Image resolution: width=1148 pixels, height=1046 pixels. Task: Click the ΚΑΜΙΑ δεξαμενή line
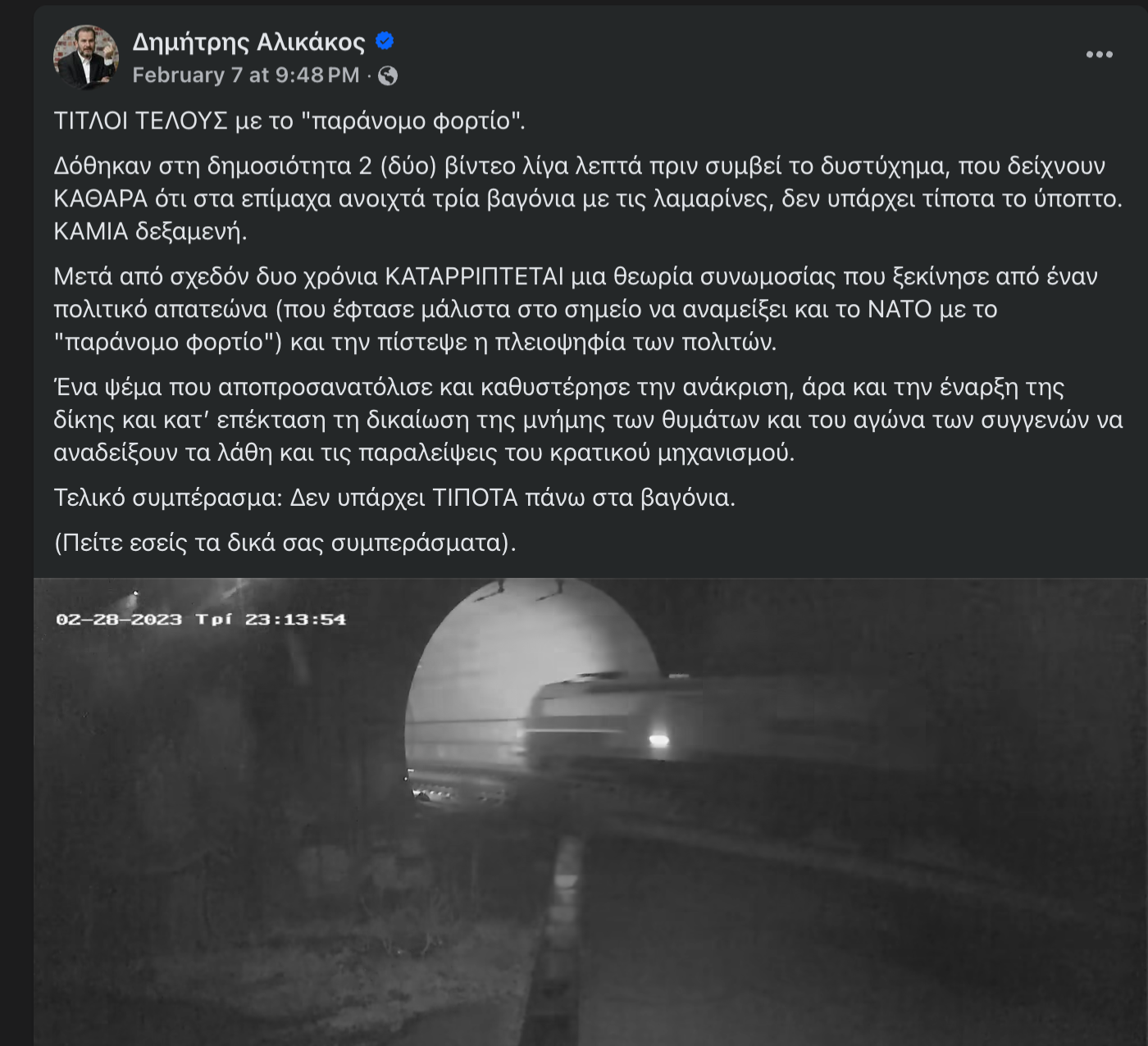150,231
